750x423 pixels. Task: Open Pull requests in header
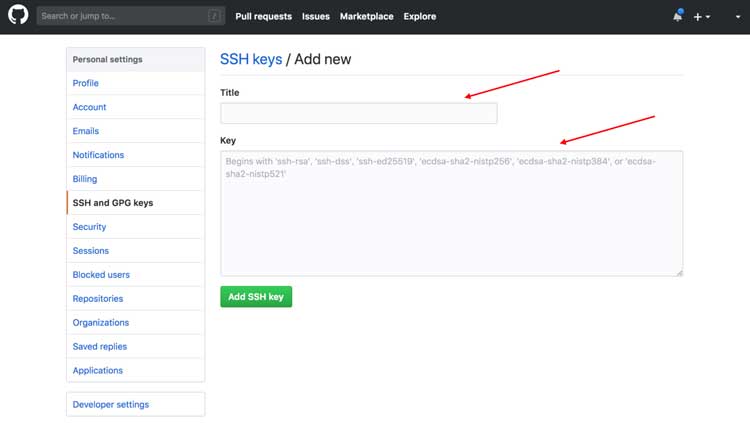coord(263,16)
